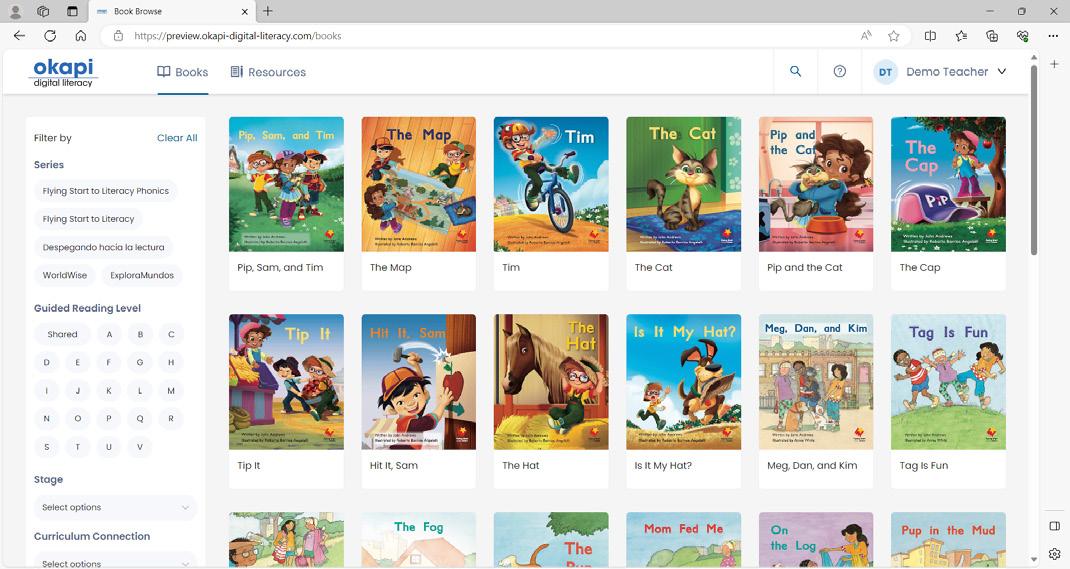The image size is (1070, 569).
Task: Open the browser settings and more menu
Action: pos(1053,36)
